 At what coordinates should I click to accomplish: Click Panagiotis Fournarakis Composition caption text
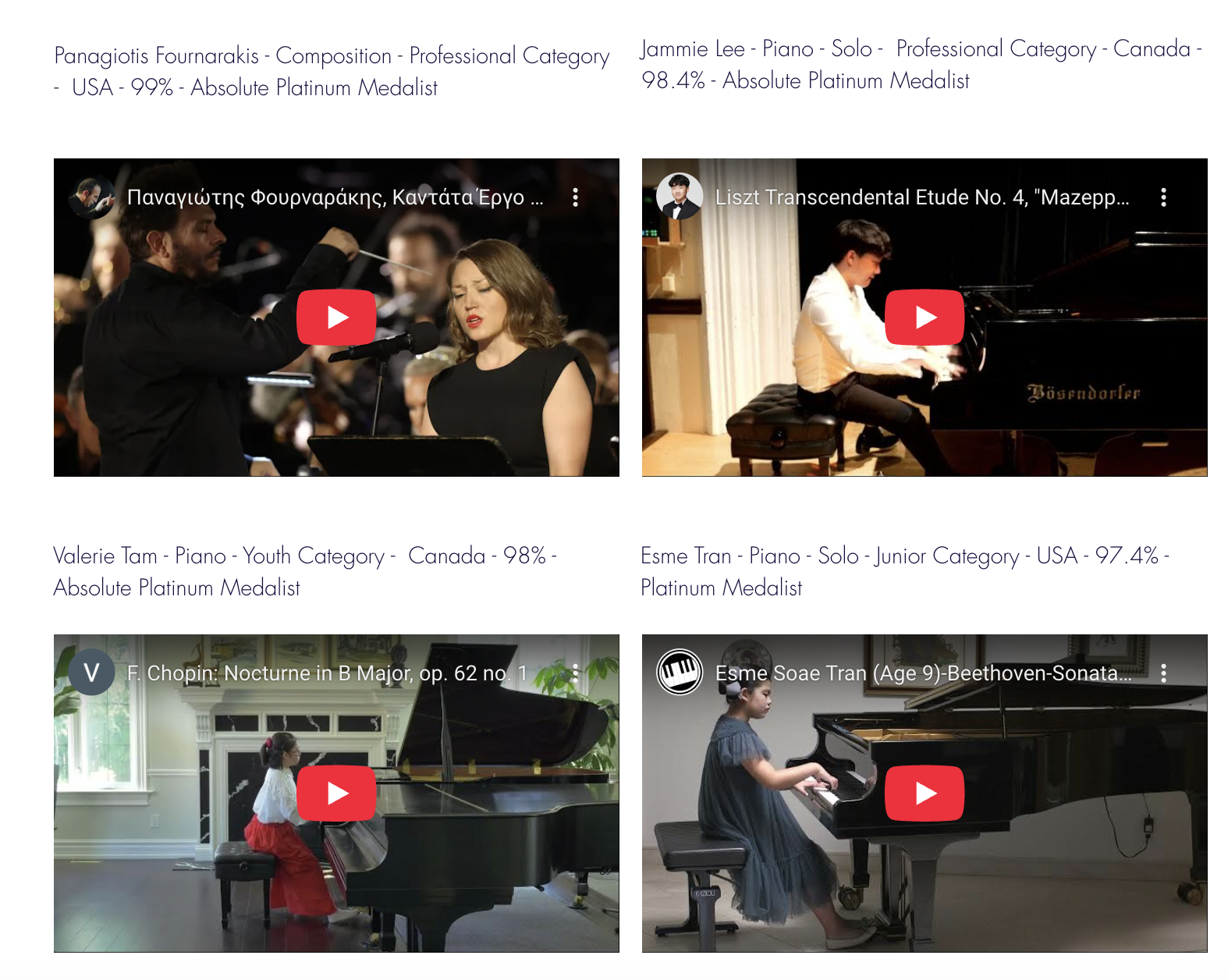pos(332,72)
